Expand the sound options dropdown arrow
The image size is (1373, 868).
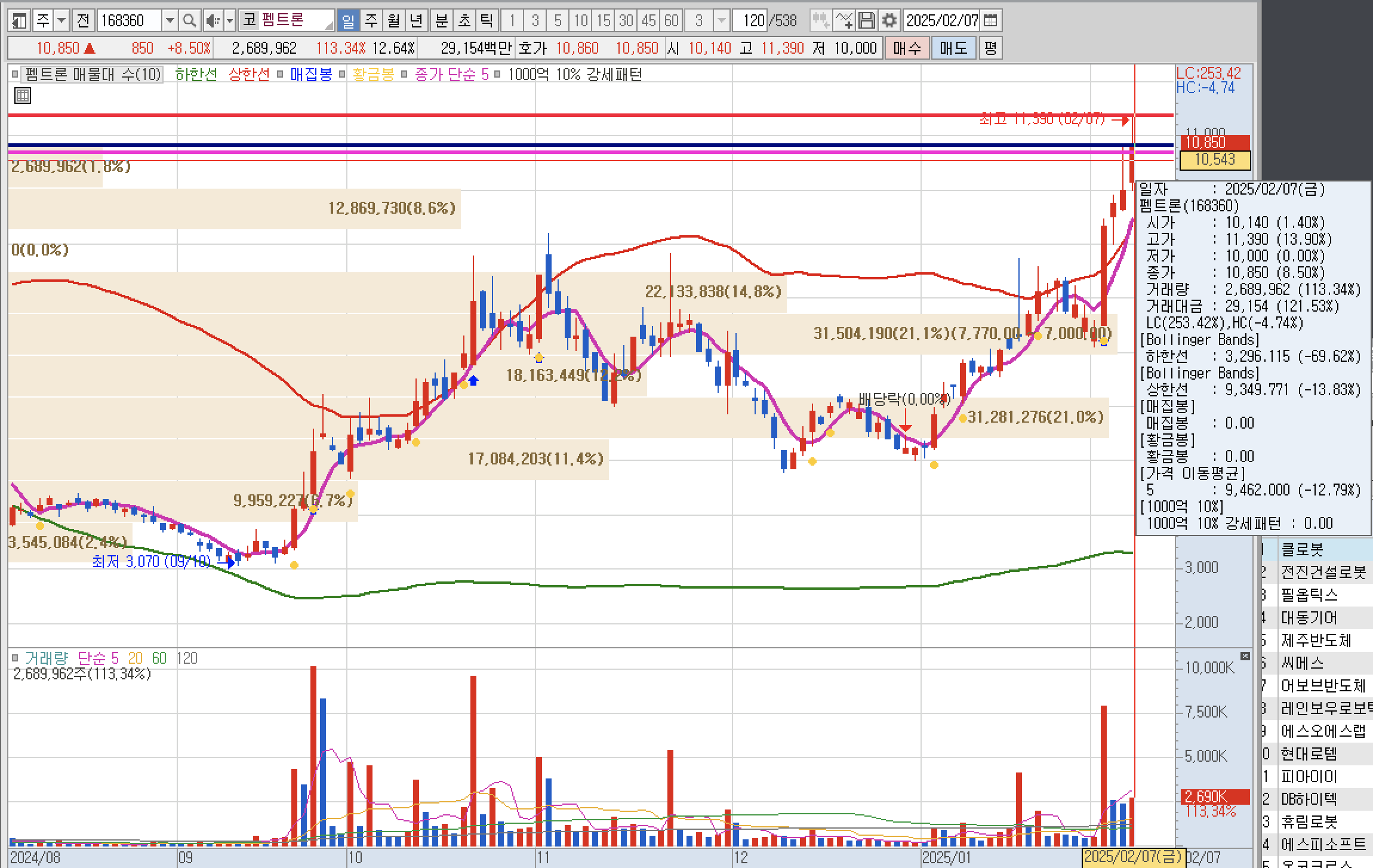tap(230, 21)
